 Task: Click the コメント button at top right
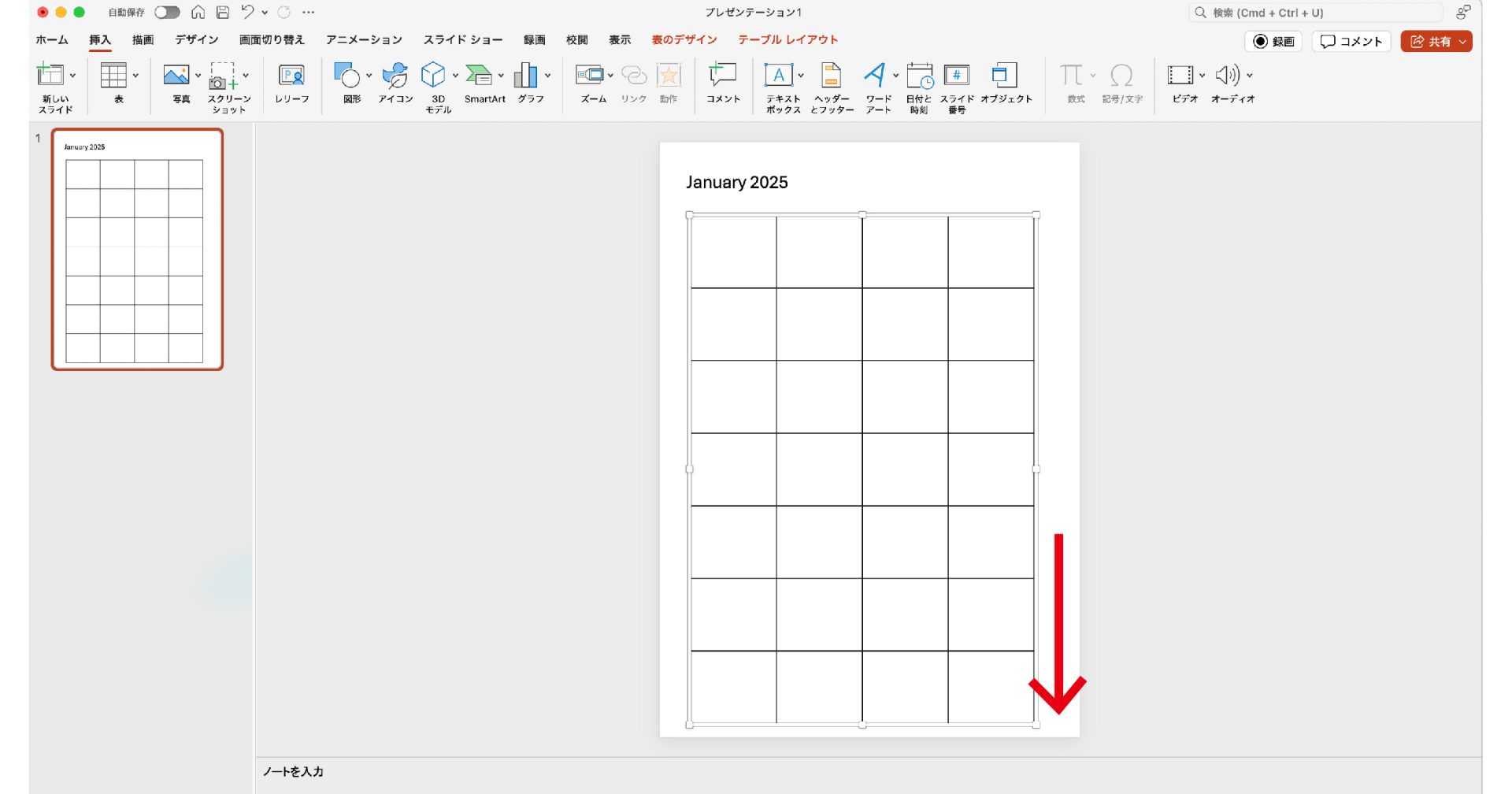(1351, 42)
